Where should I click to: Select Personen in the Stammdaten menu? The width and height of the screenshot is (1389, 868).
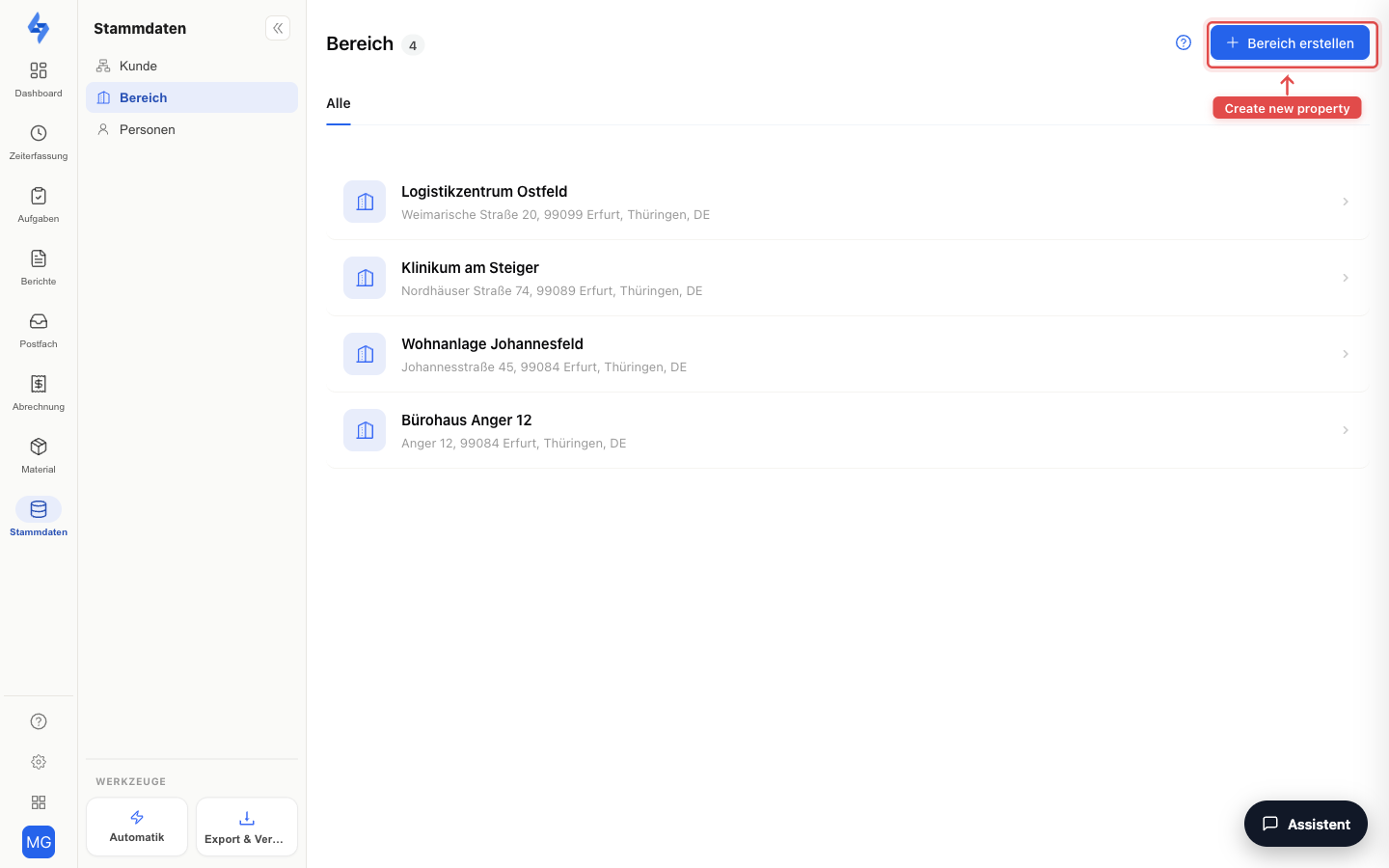[x=192, y=129]
